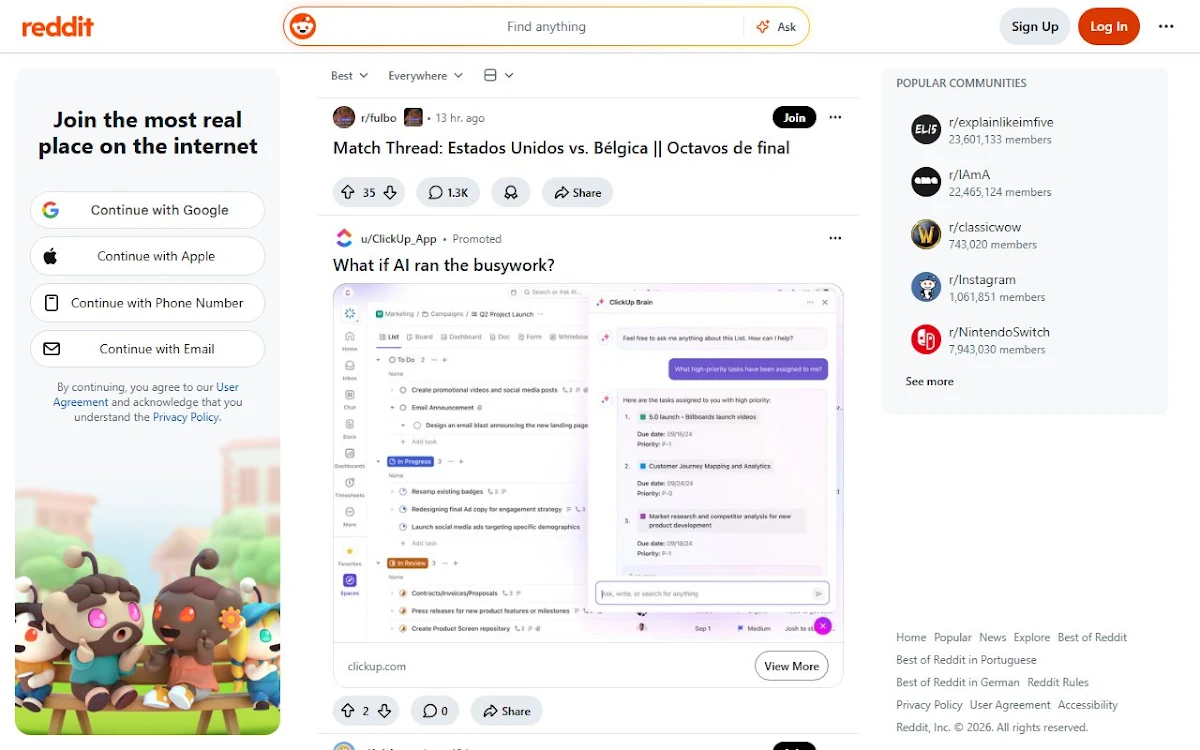Open the Match Thread Estados Unidos post
This screenshot has height=750, width=1200.
(x=561, y=148)
